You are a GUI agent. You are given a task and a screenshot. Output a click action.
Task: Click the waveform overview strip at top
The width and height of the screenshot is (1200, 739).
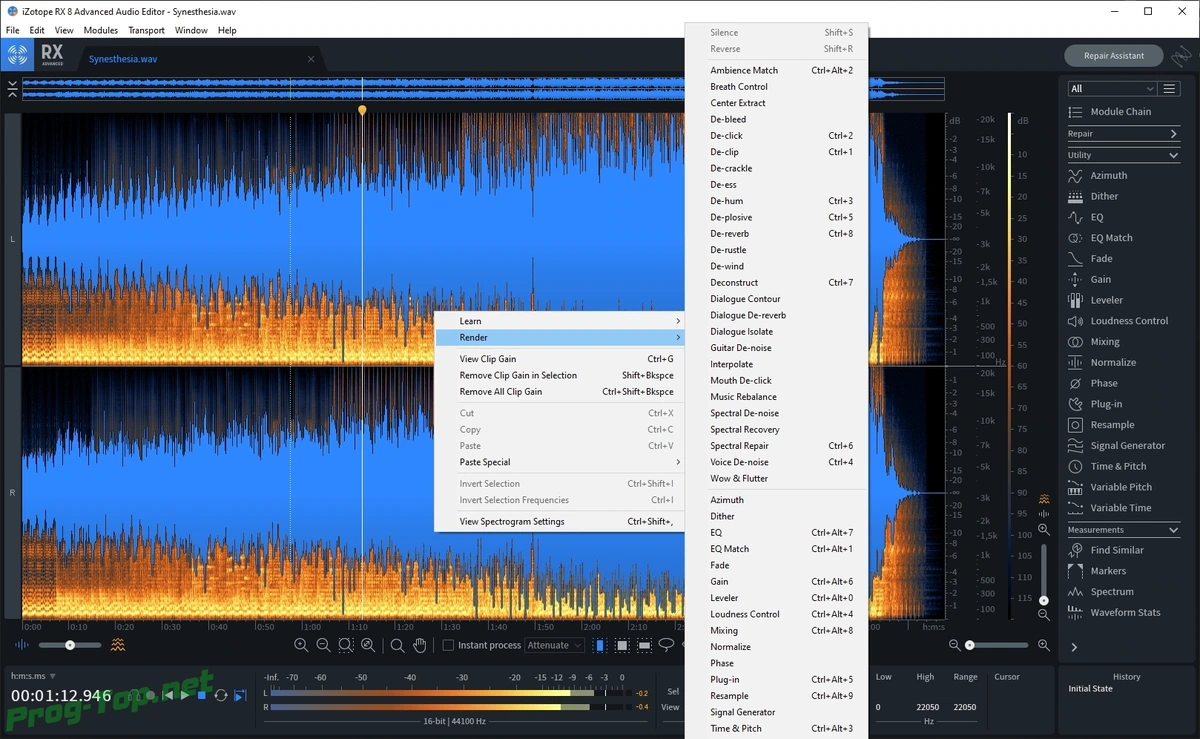pos(483,89)
